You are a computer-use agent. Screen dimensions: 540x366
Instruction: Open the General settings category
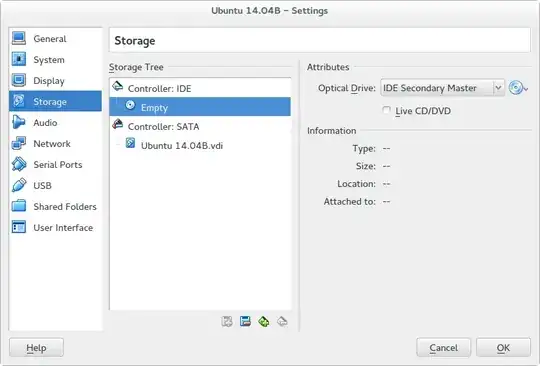pyautogui.click(x=55, y=39)
